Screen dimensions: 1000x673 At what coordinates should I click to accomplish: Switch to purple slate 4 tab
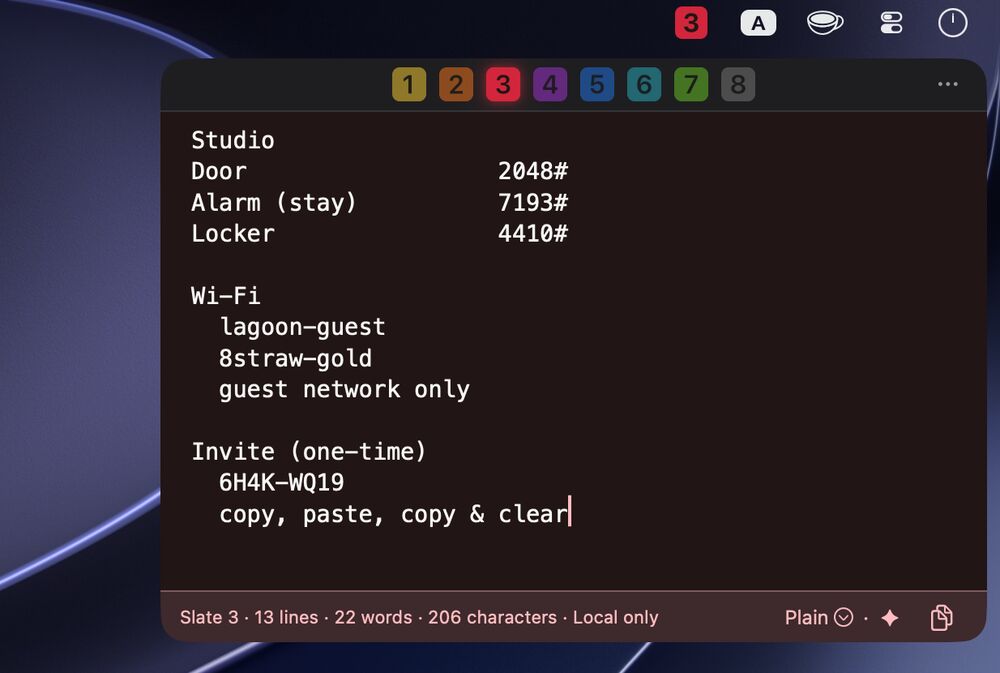tap(550, 84)
